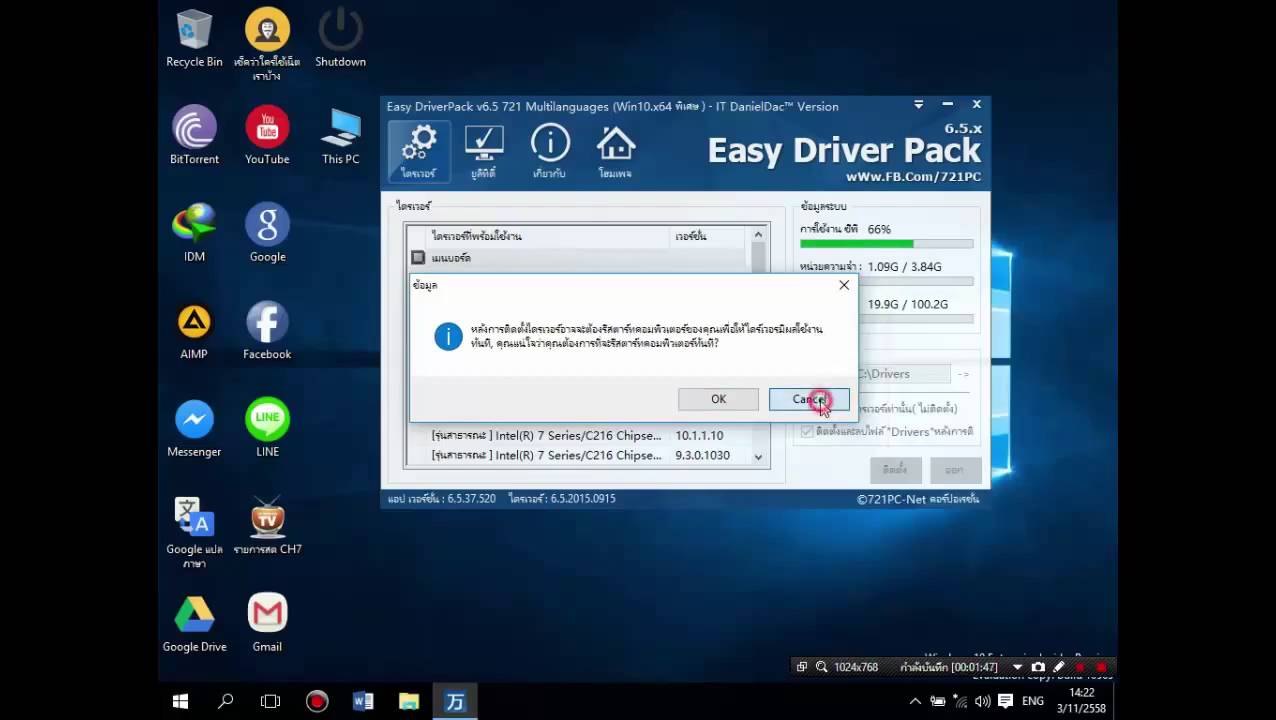Click the arrow button beside the Drivers path
The width and height of the screenshot is (1276, 720).
click(x=963, y=374)
